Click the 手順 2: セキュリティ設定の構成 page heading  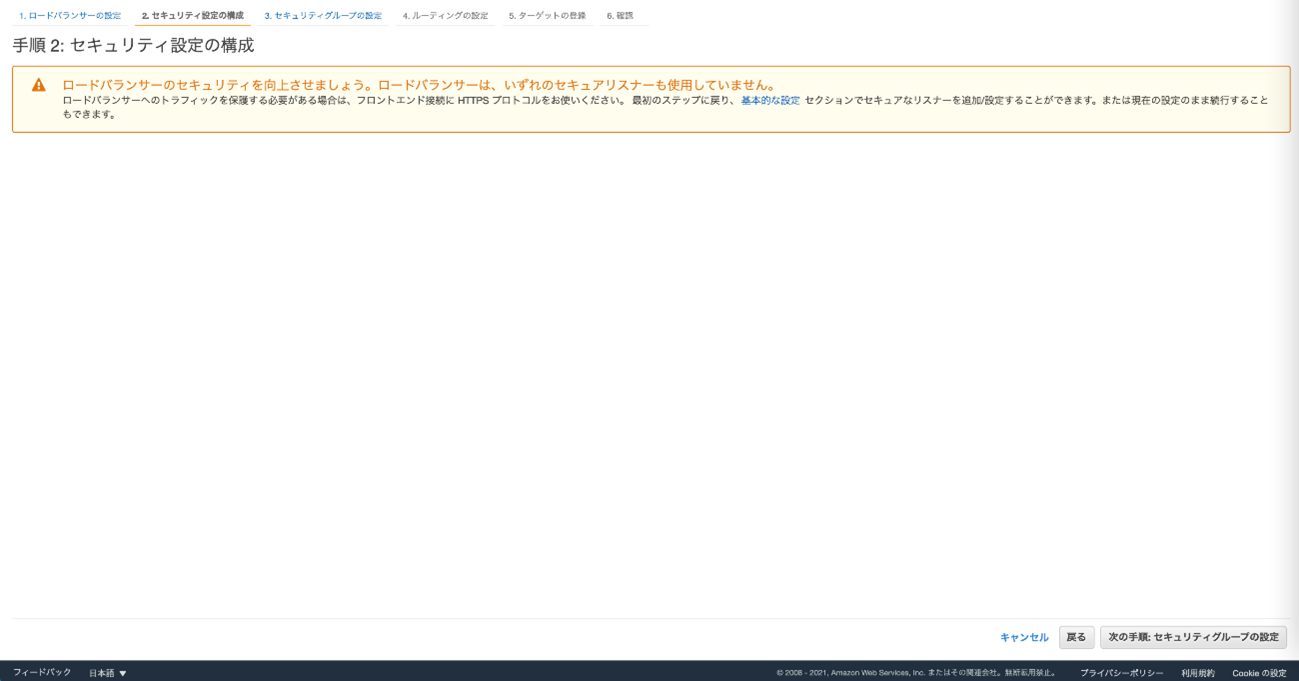pyautogui.click(x=133, y=46)
